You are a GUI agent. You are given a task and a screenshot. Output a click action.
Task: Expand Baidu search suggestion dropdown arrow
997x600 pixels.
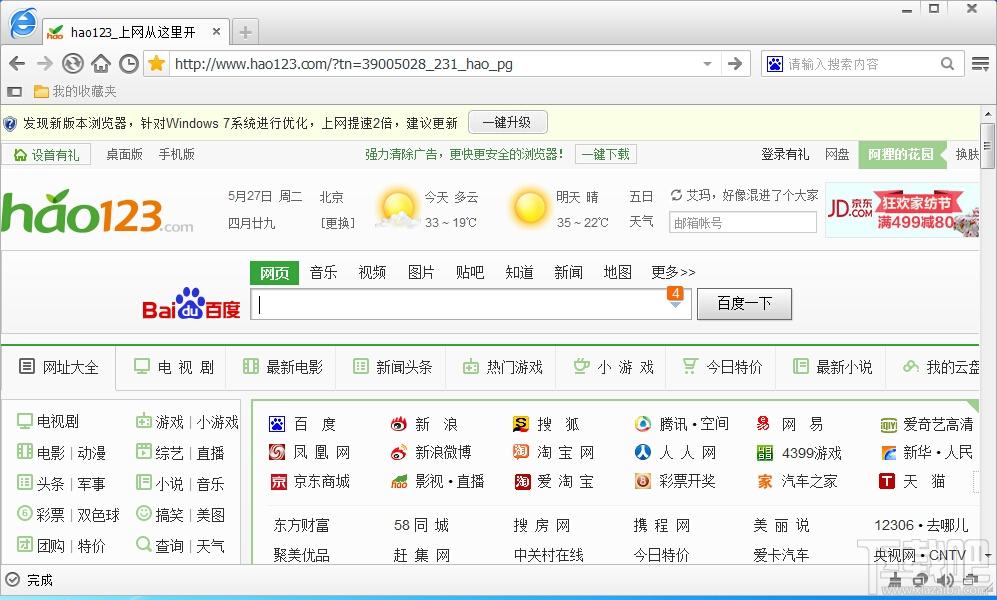click(675, 305)
